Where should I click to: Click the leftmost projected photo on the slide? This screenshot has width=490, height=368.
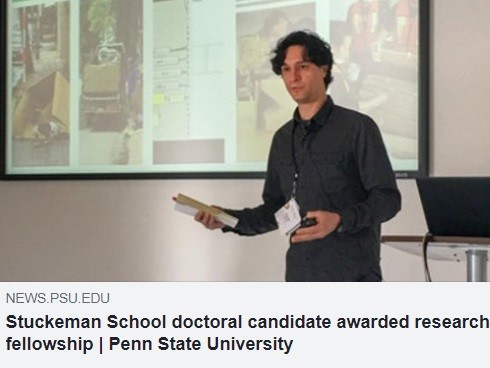[41, 83]
